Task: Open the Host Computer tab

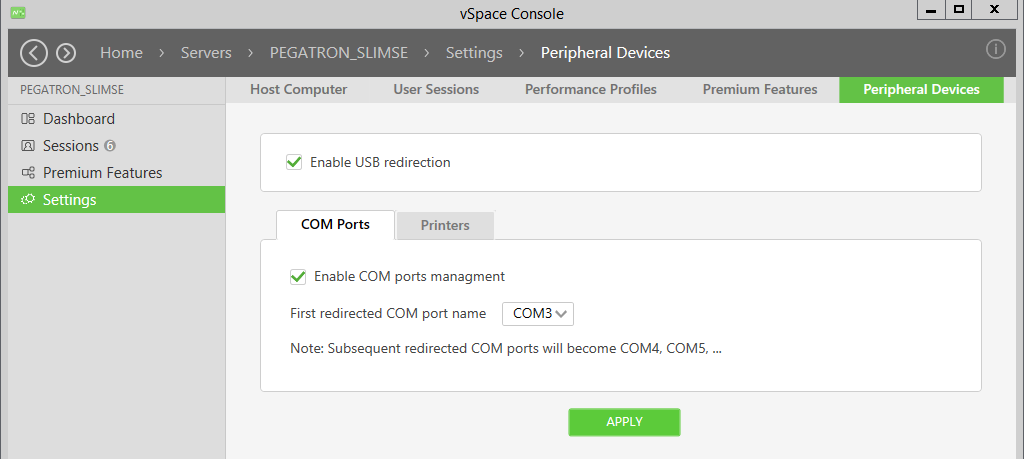Action: point(298,90)
